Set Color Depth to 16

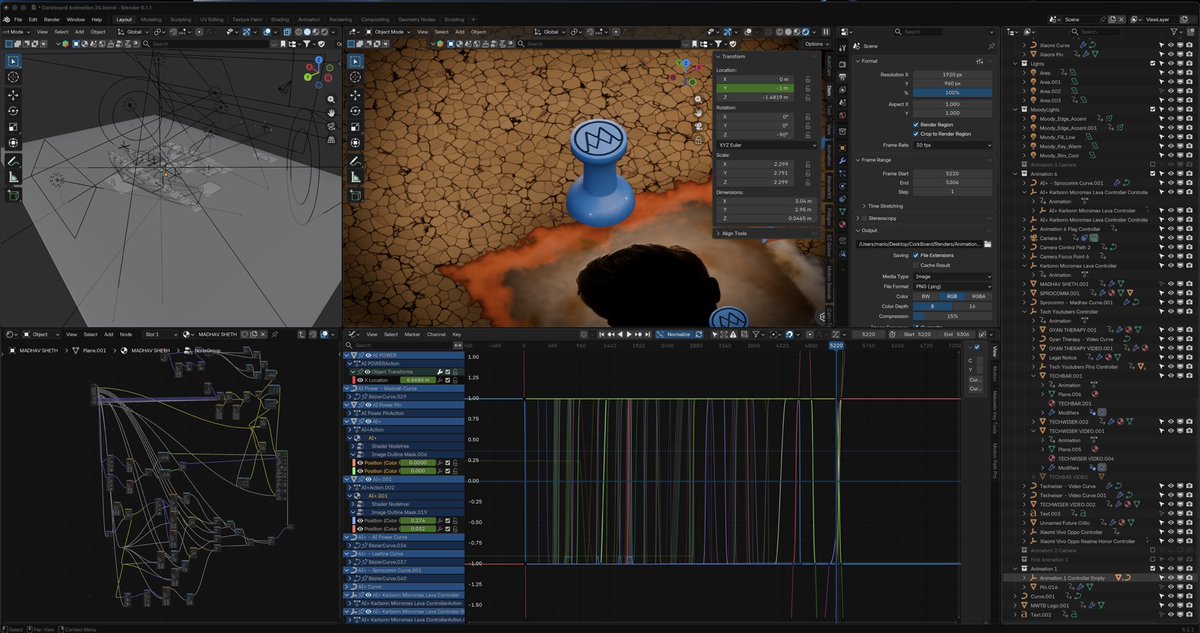point(973,306)
